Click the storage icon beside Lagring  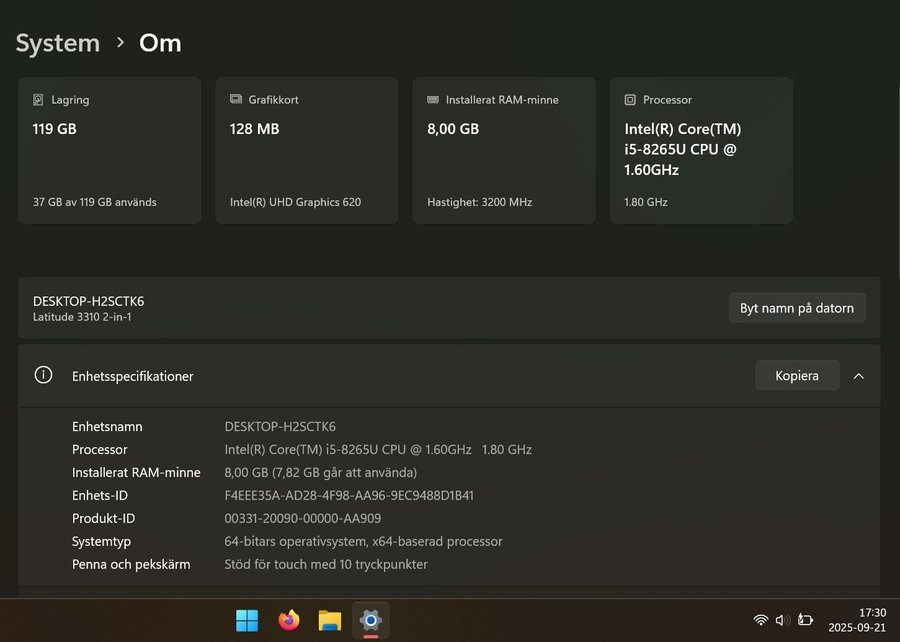(38, 100)
